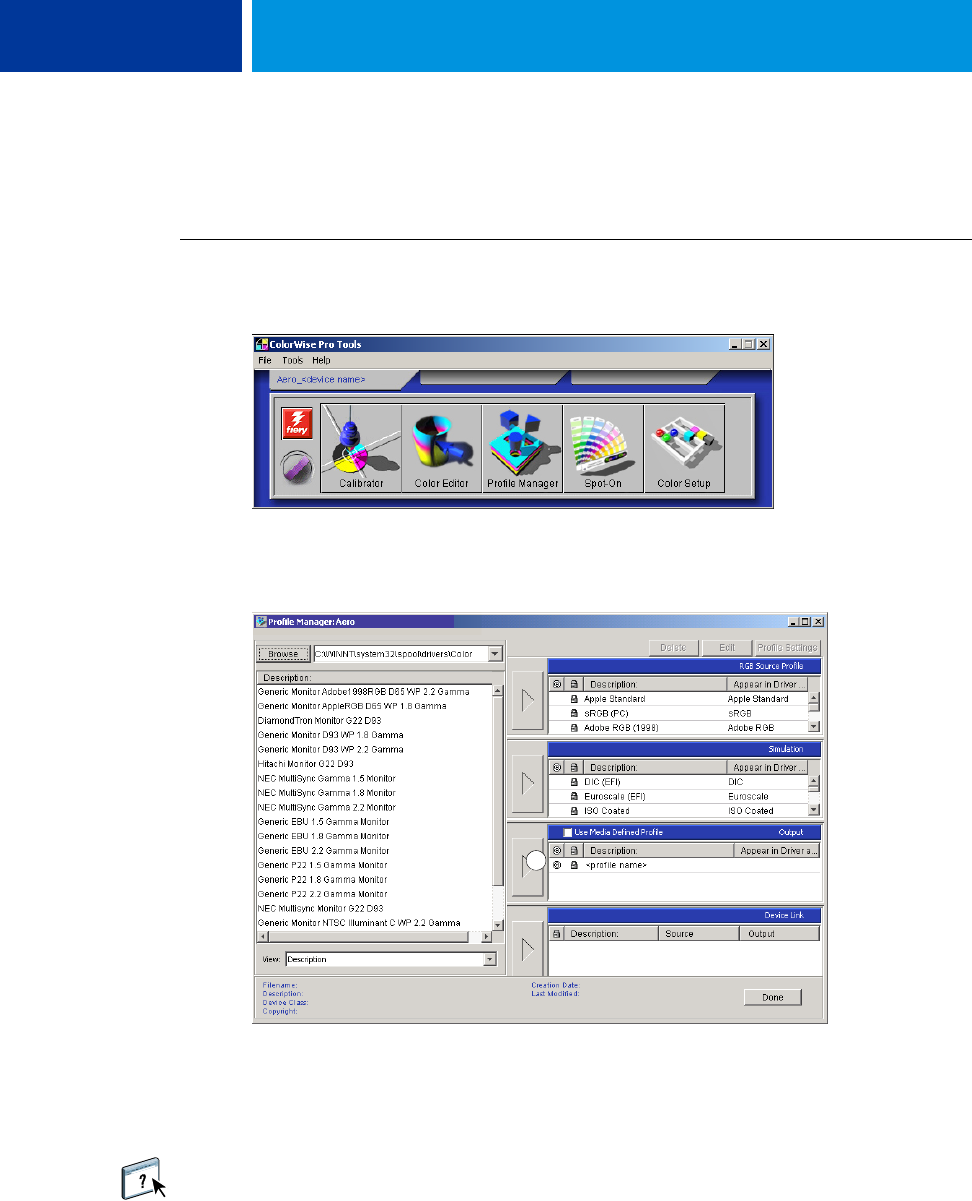Click lock icon beside Adobe RGB (1998)
This screenshot has height=1201, width=972.
pyautogui.click(x=574, y=727)
